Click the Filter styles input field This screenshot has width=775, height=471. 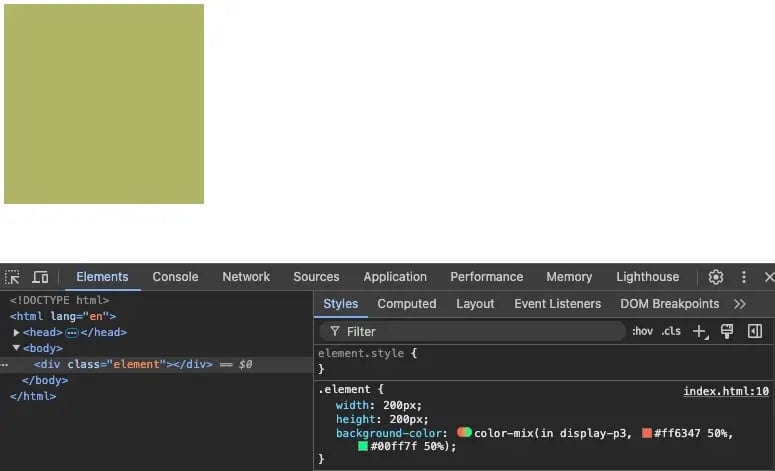click(x=473, y=331)
